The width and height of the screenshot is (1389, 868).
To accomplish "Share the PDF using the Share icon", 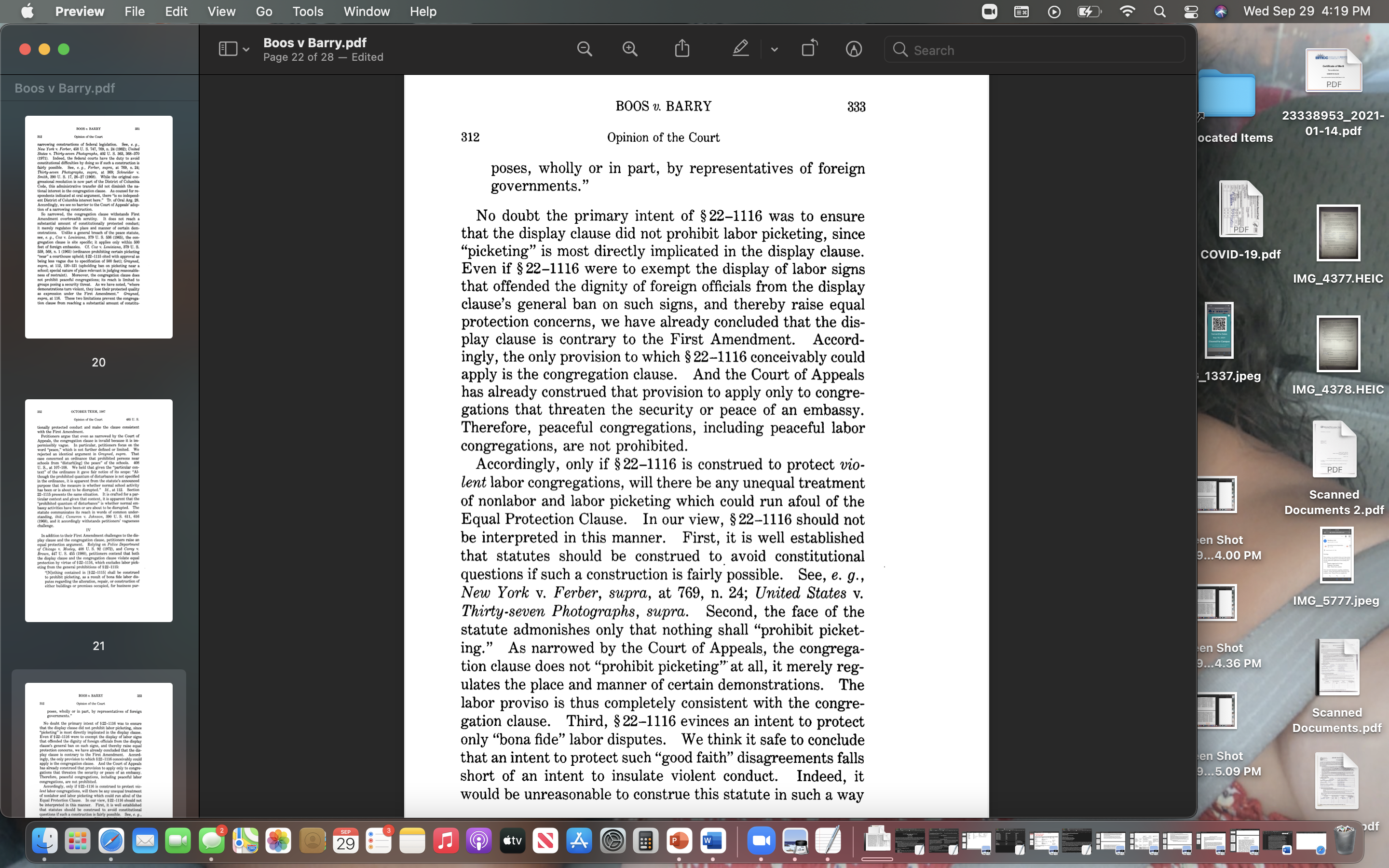I will 681,48.
